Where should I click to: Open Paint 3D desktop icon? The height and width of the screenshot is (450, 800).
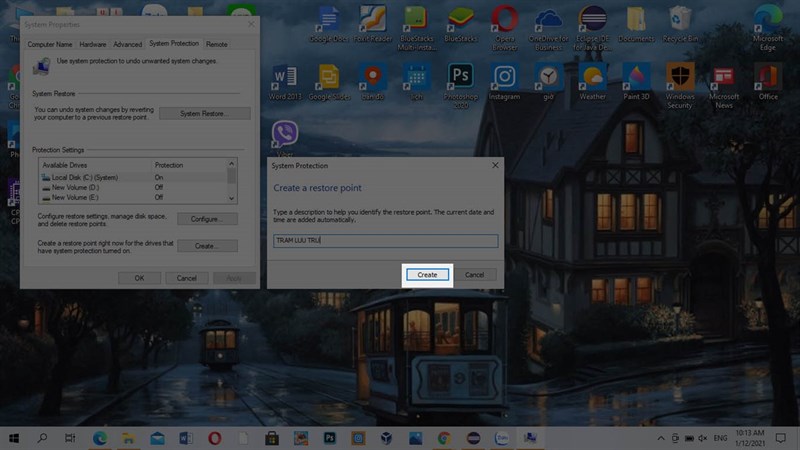tap(636, 82)
